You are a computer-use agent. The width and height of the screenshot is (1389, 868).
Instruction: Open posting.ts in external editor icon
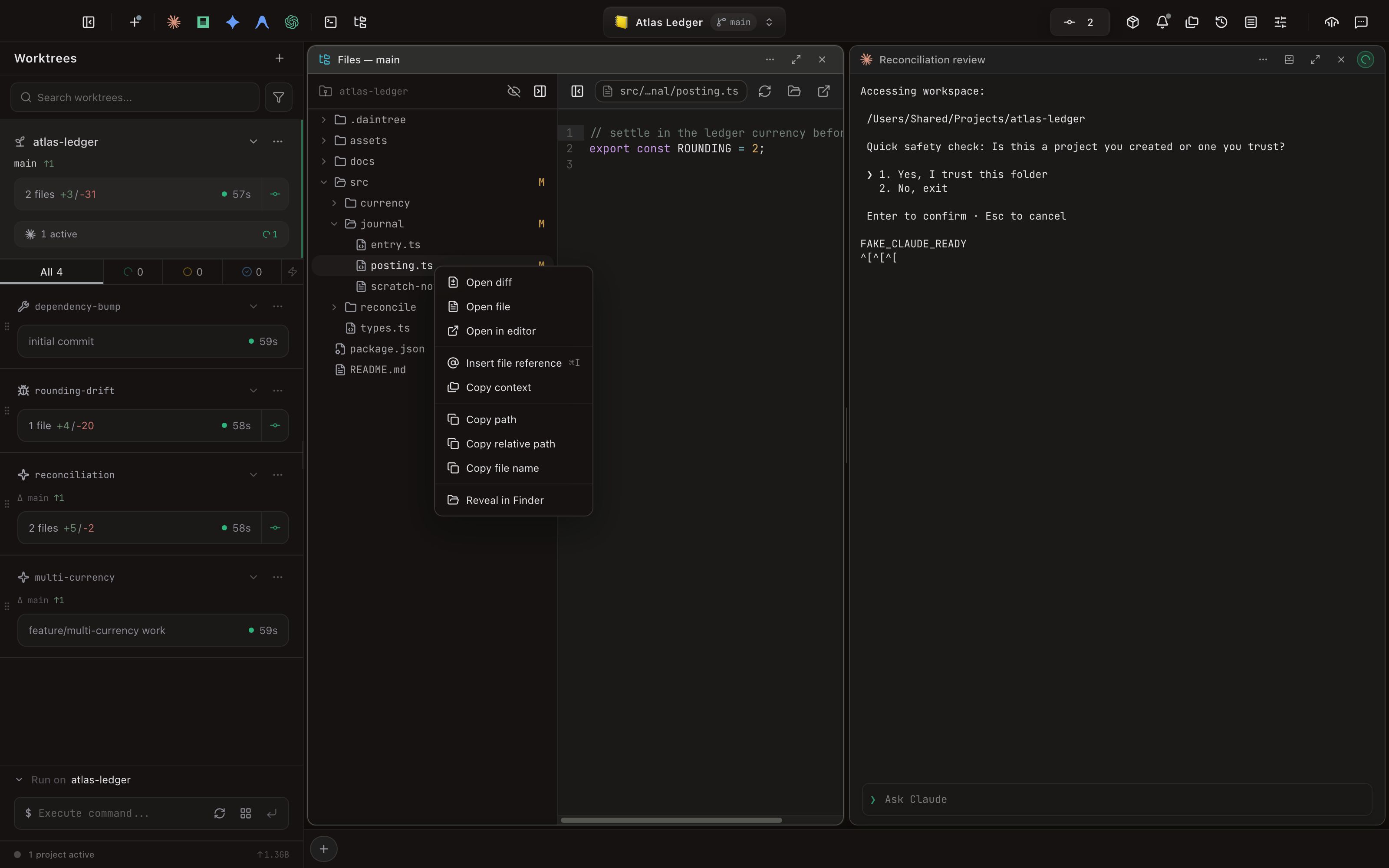(x=824, y=91)
